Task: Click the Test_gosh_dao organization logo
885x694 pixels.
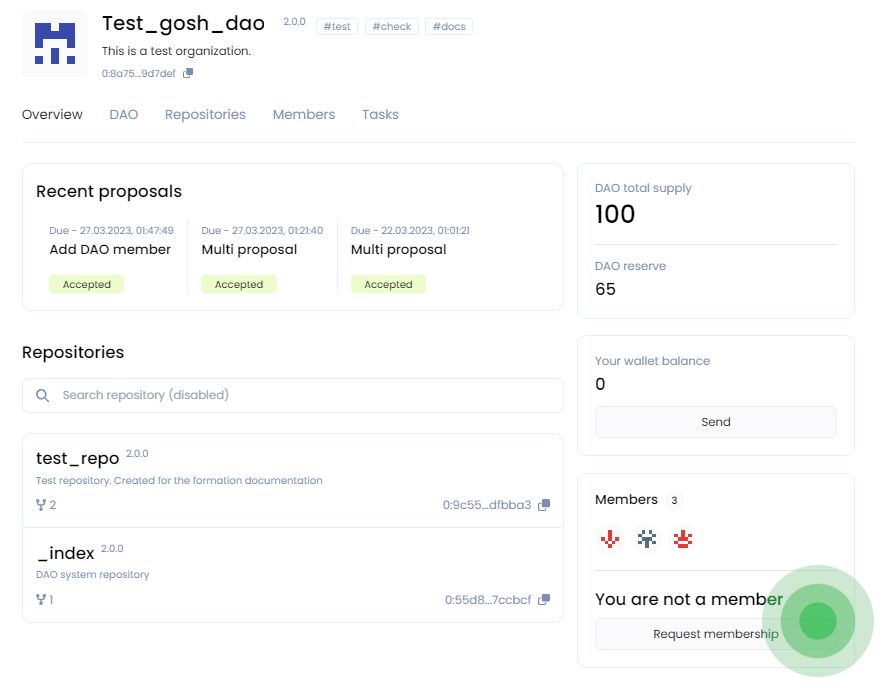Action: tap(54, 44)
